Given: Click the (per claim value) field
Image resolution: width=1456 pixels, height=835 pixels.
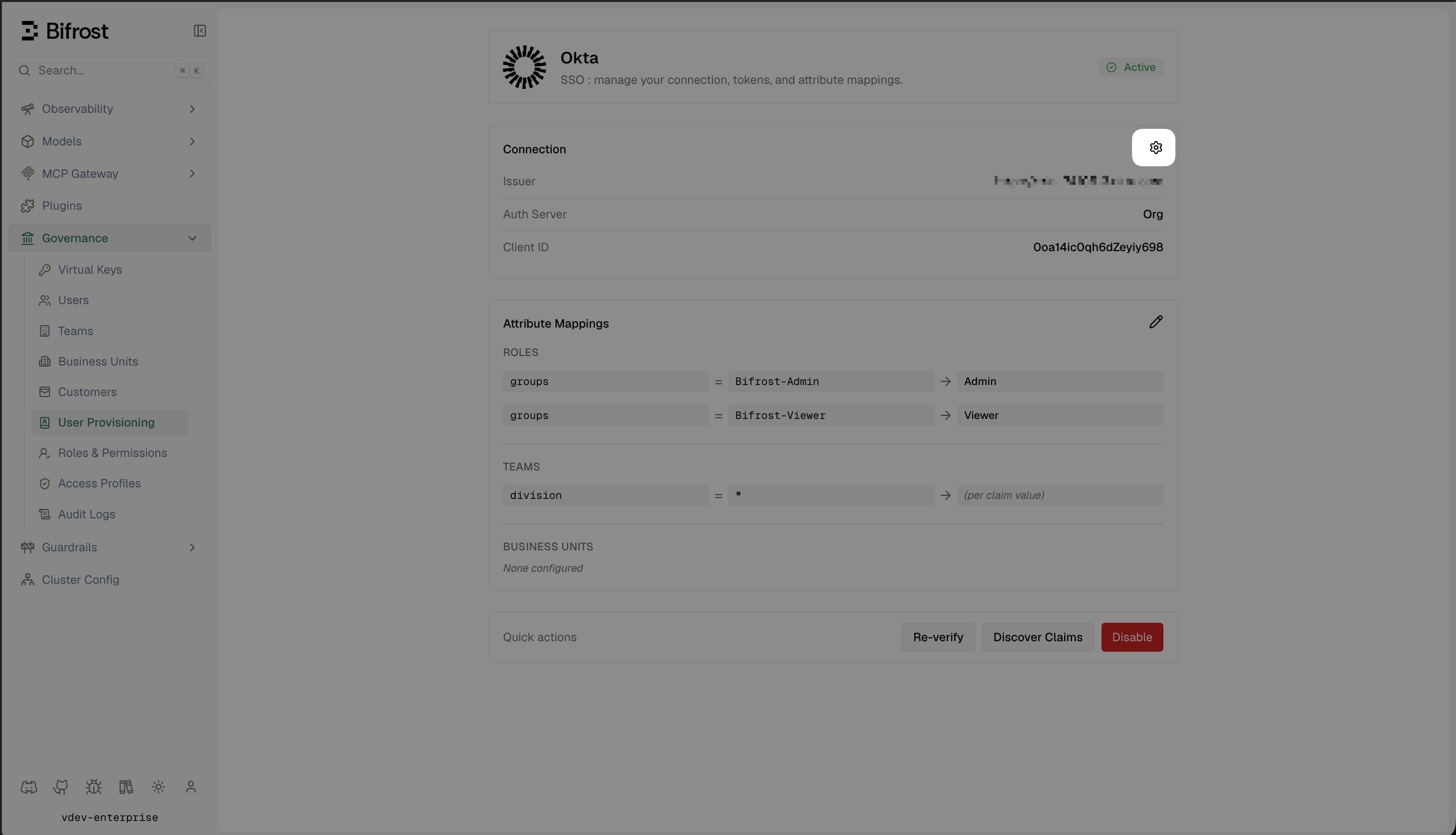Looking at the screenshot, I should pos(1060,495).
